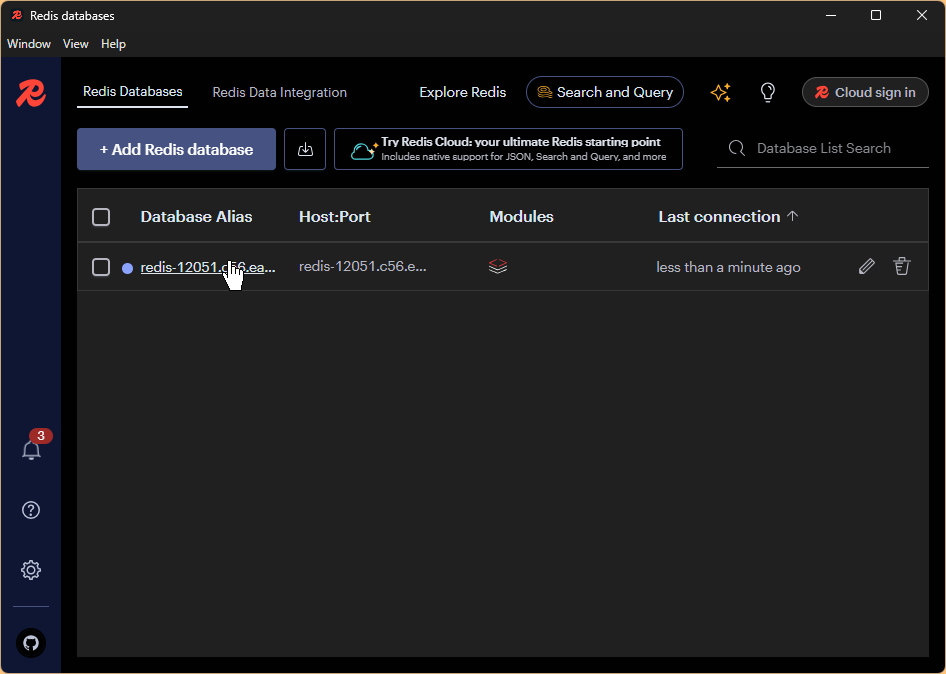This screenshot has height=674, width=946.
Task: Click the Redis app icon in title bar
Action: click(17, 15)
